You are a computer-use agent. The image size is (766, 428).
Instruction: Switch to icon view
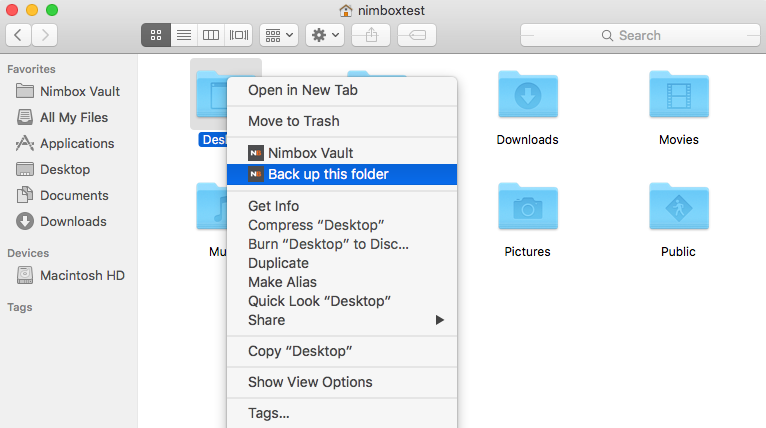(x=156, y=35)
